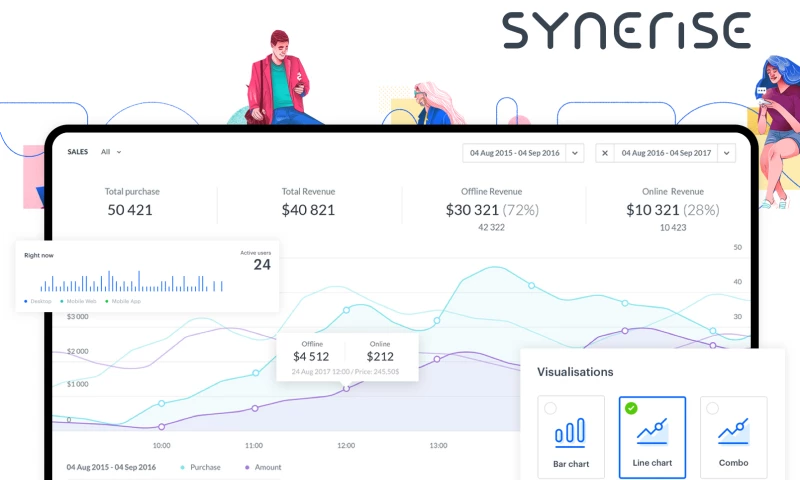The height and width of the screenshot is (480, 800).
Task: Click the Online $212 tooltip value
Action: (380, 357)
